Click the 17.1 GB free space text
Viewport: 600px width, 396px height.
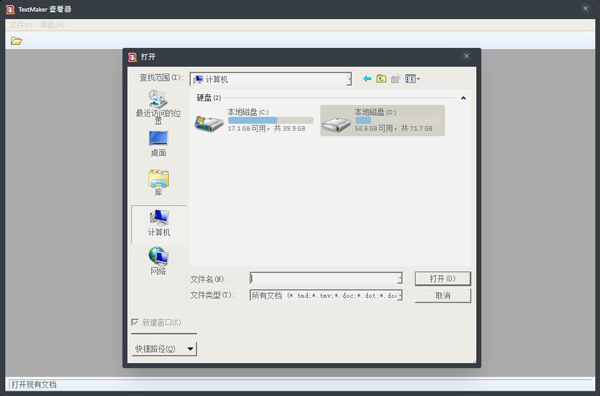tap(266, 129)
